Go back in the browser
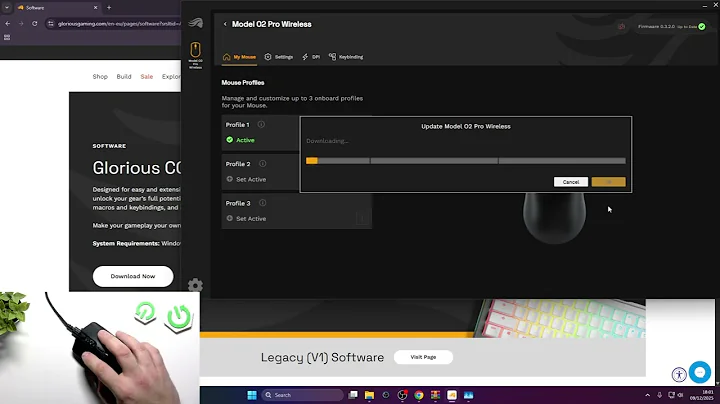This screenshot has height=404, width=720. click(8, 23)
